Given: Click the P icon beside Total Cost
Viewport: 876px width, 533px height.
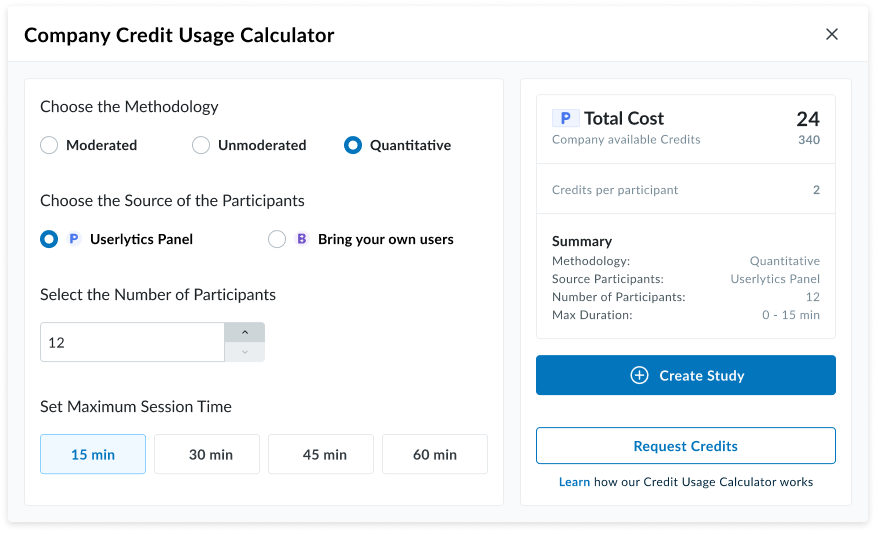Looking at the screenshot, I should (565, 118).
